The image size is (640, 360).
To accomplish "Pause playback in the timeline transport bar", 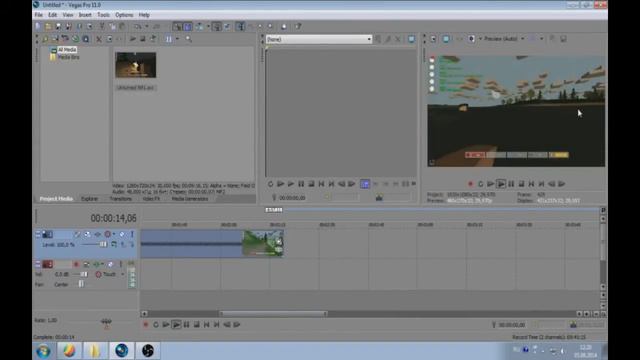I will click(x=187, y=325).
